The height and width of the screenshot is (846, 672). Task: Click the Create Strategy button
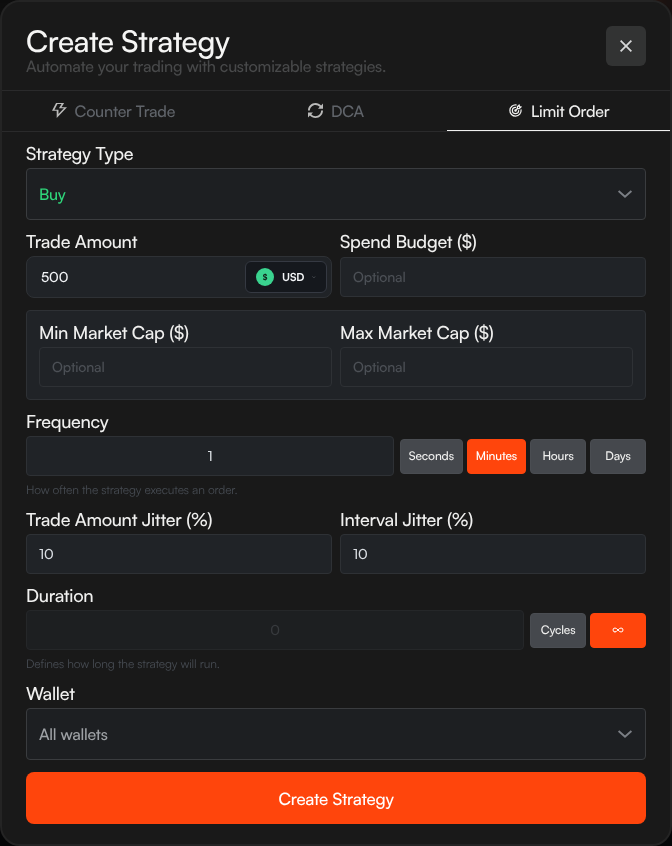click(336, 798)
